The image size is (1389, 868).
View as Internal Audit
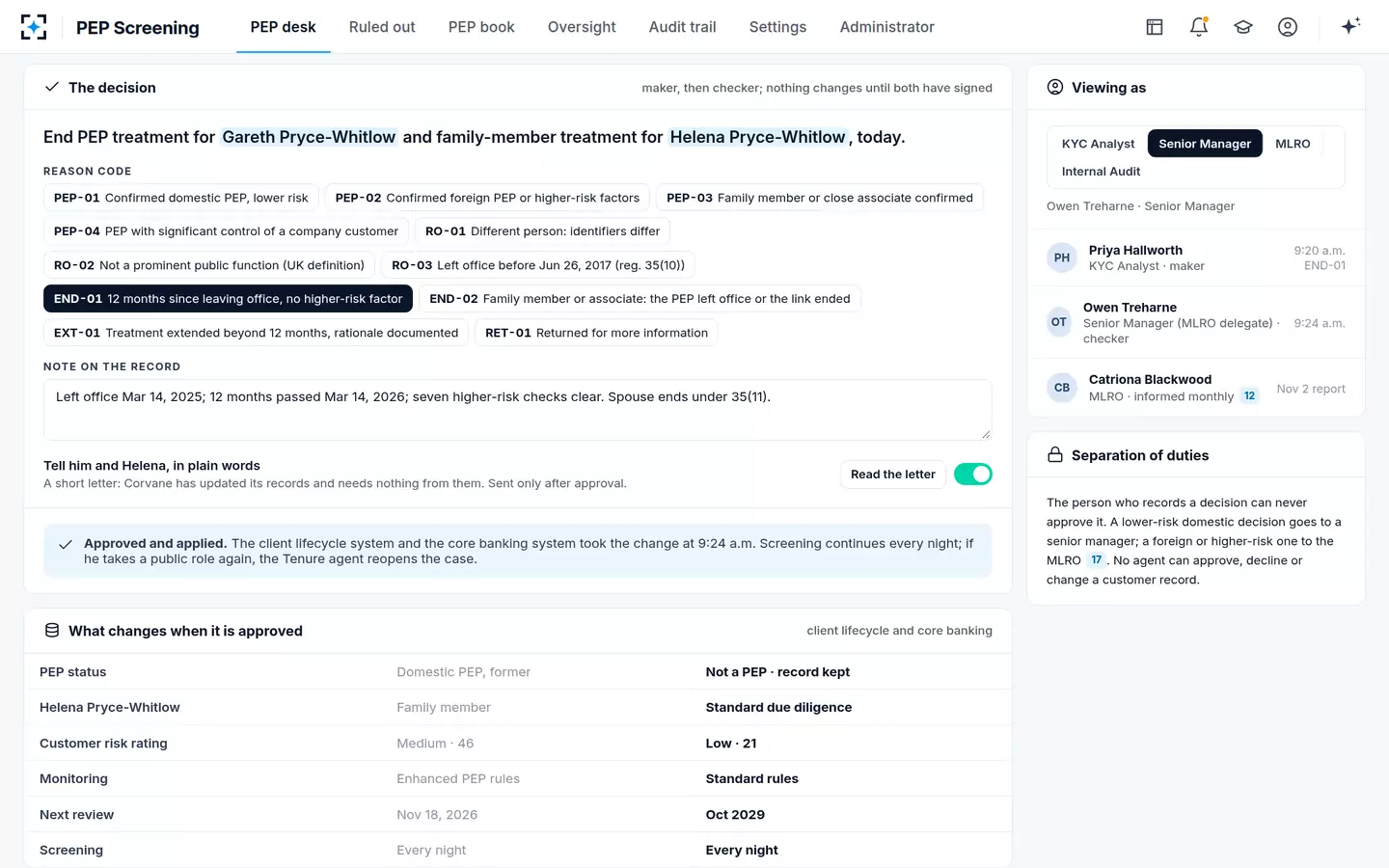pyautogui.click(x=1101, y=172)
